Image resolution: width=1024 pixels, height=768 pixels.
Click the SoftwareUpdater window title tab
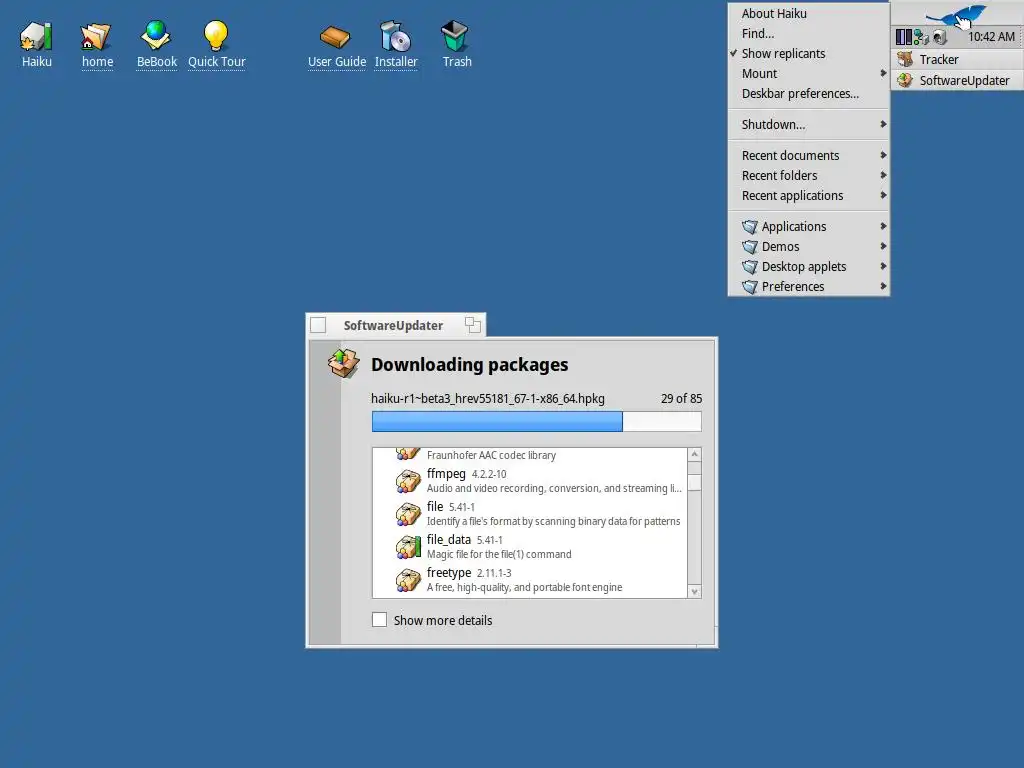pyautogui.click(x=395, y=325)
